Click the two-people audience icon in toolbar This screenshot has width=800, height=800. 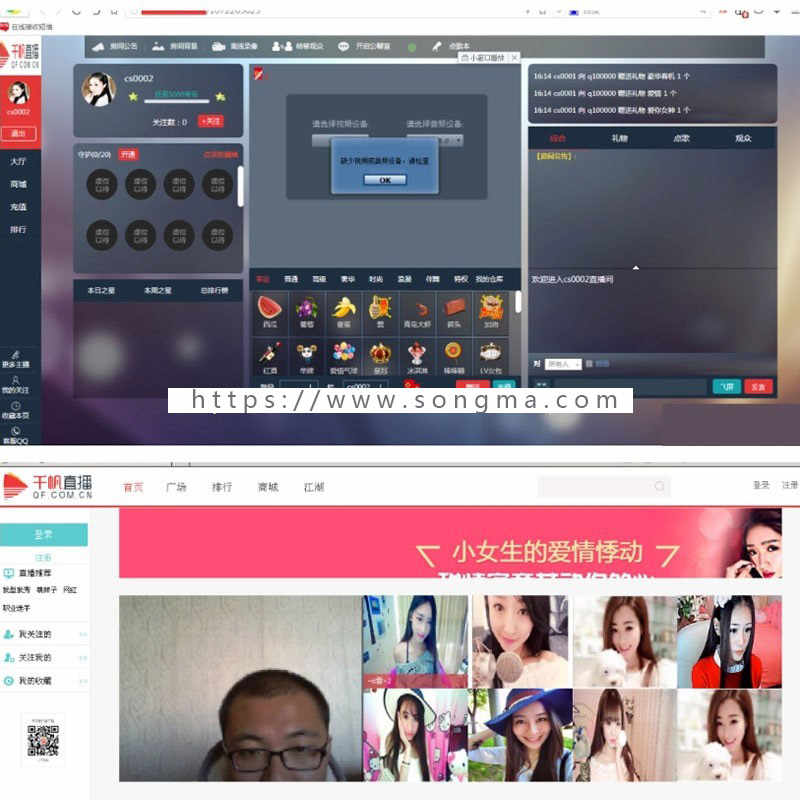coord(282,46)
